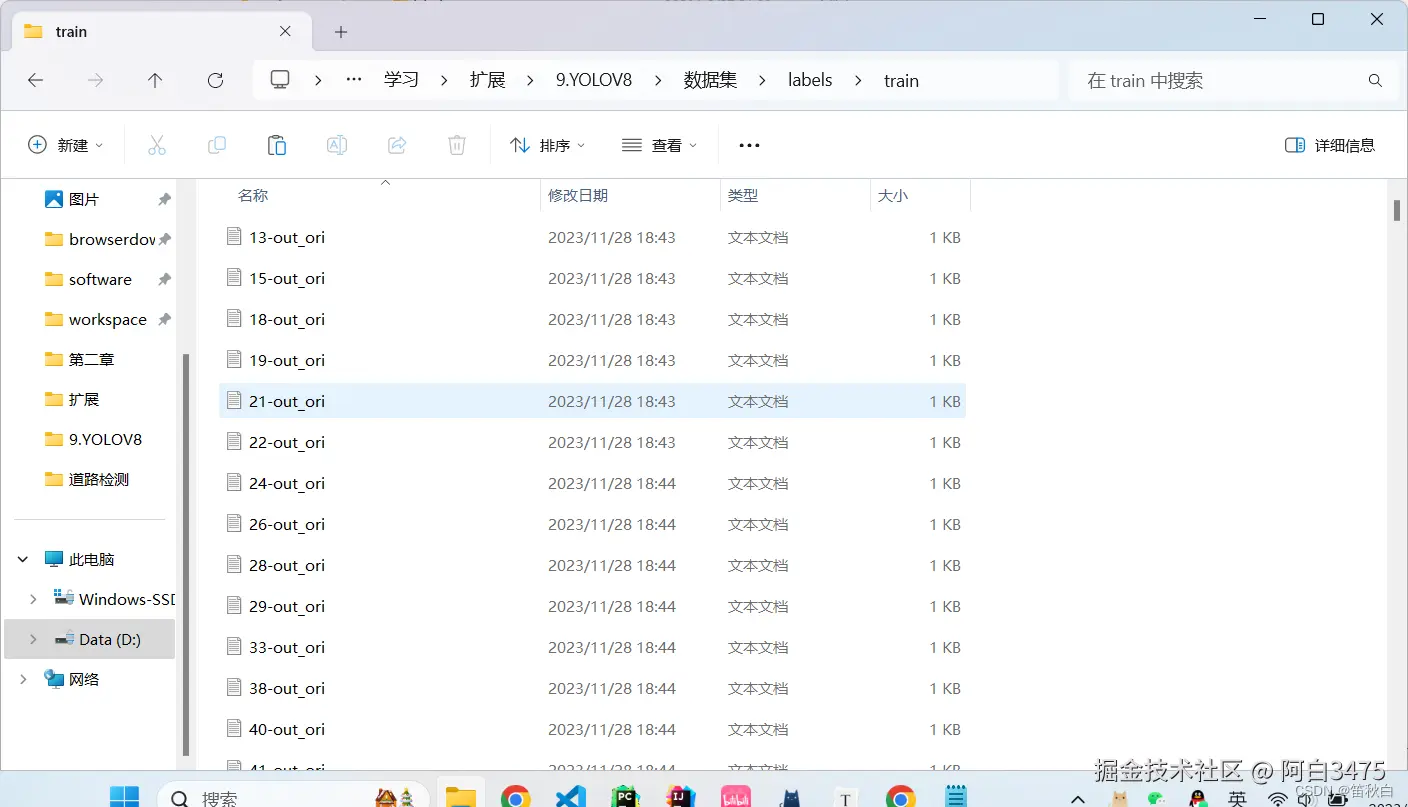The width and height of the screenshot is (1408, 807).
Task: Rename the selected file using toolbar icon
Action: [x=336, y=145]
